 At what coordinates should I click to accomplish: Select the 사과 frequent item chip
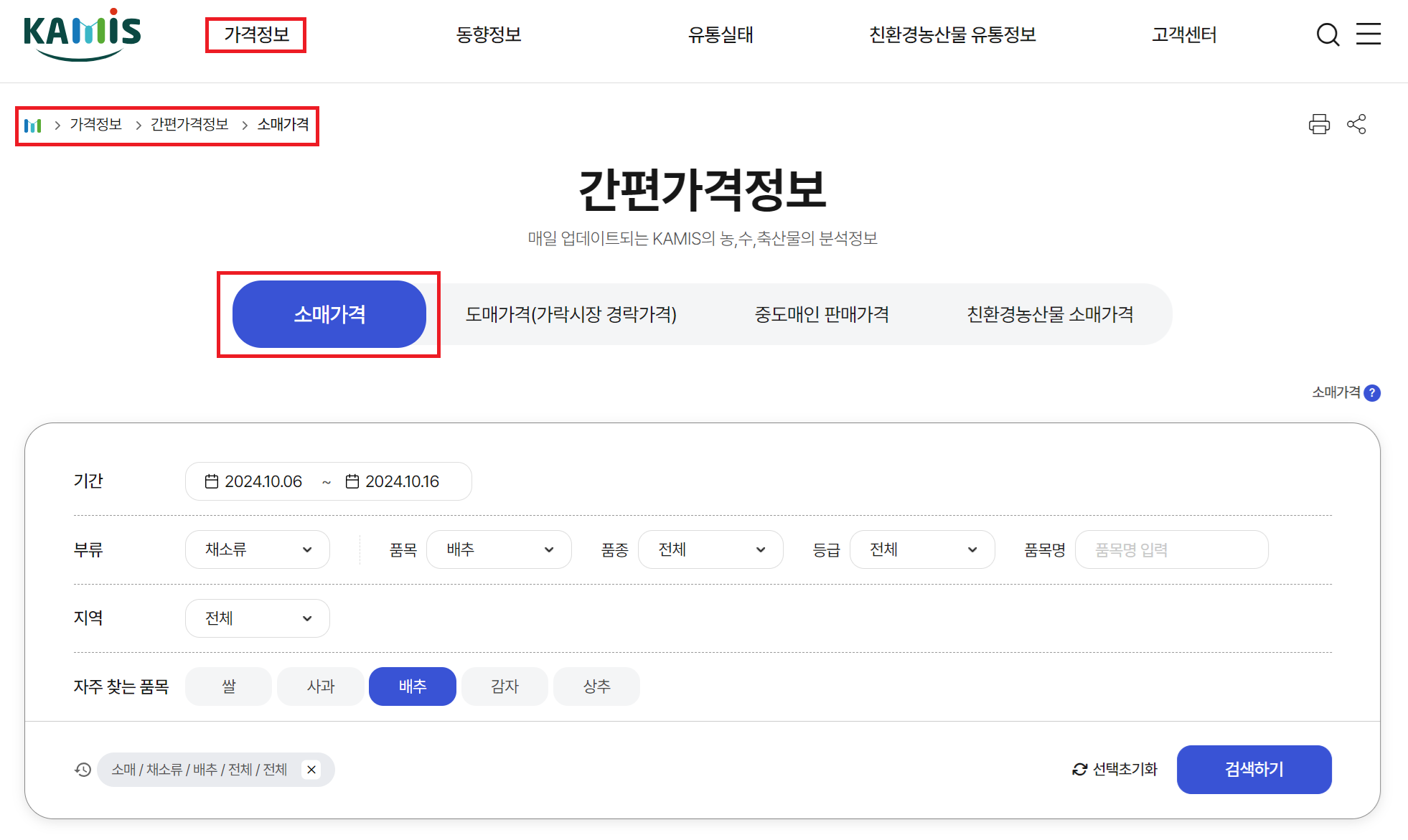click(320, 686)
